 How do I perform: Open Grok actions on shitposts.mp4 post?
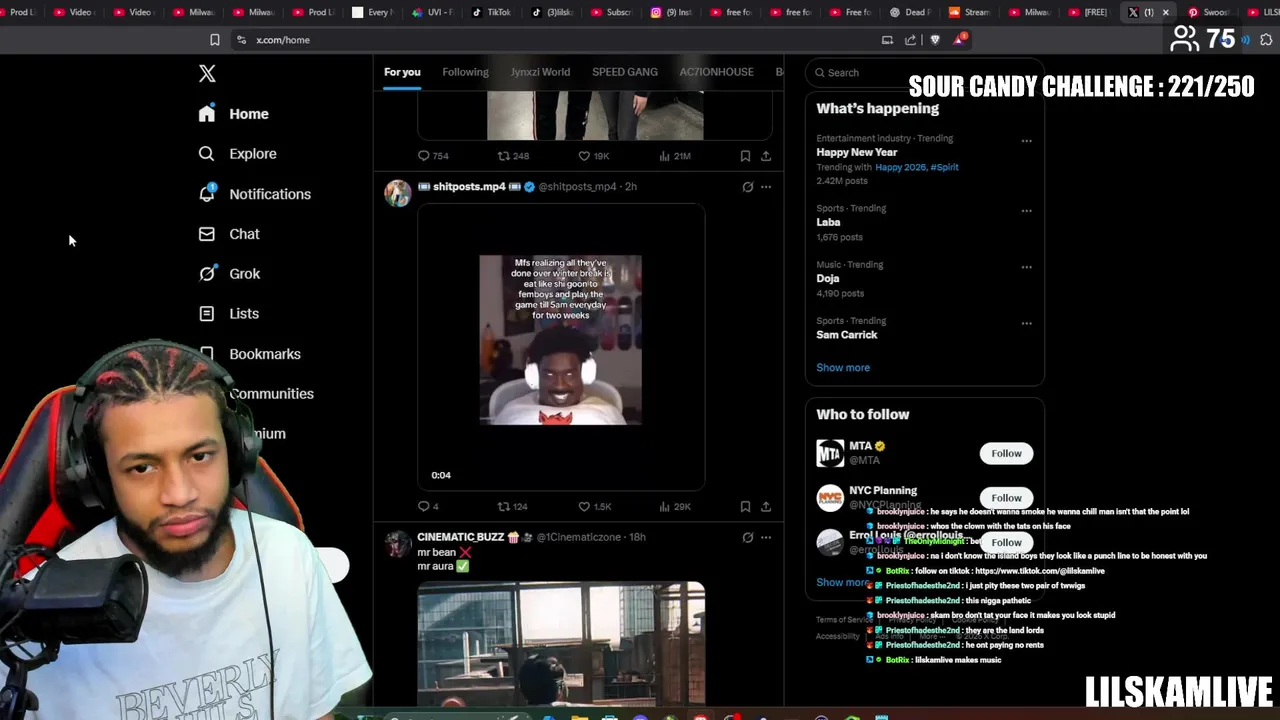click(x=747, y=187)
